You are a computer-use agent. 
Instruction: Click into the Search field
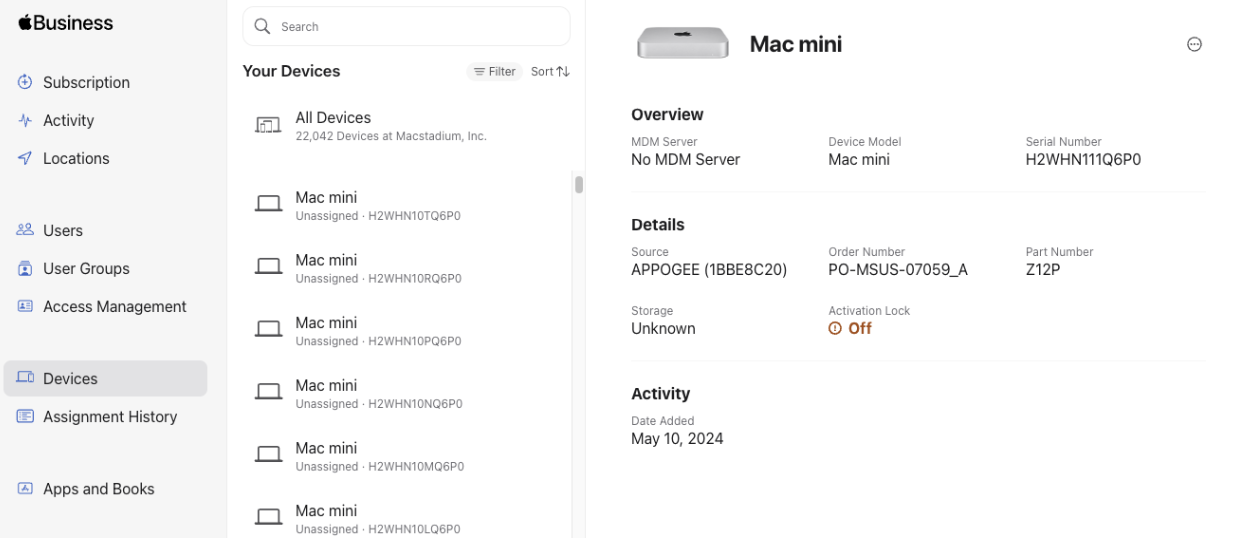[x=406, y=26]
